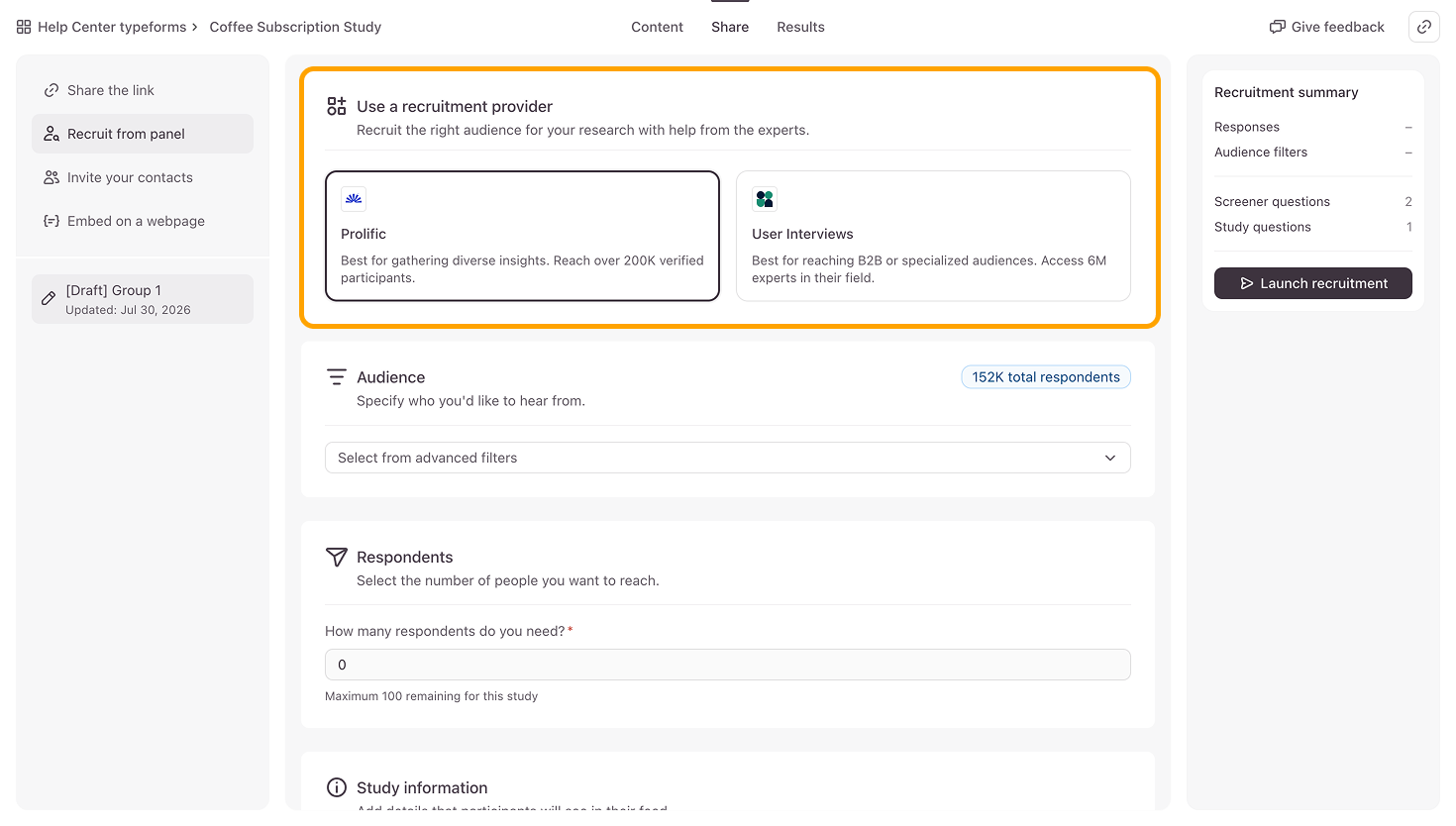Viewport: 1456px width, 826px height.
Task: Click the Screener questions summary row
Action: click(x=1313, y=201)
